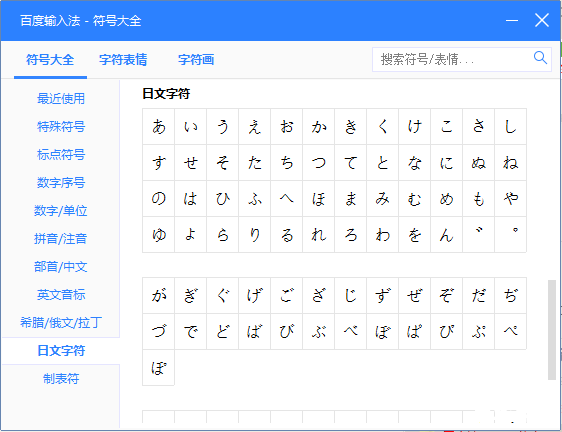
Task: Click the vertical scrollbar thumb
Action: (552, 329)
